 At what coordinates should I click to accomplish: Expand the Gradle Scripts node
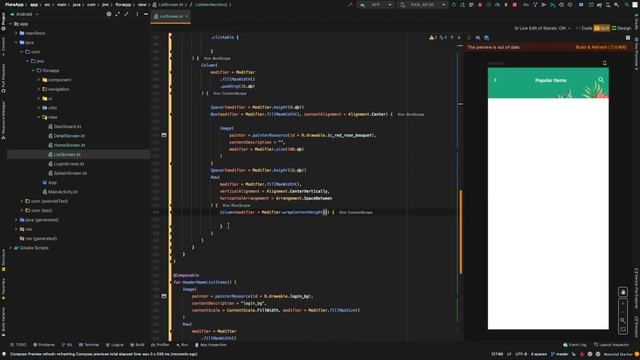click(11, 248)
